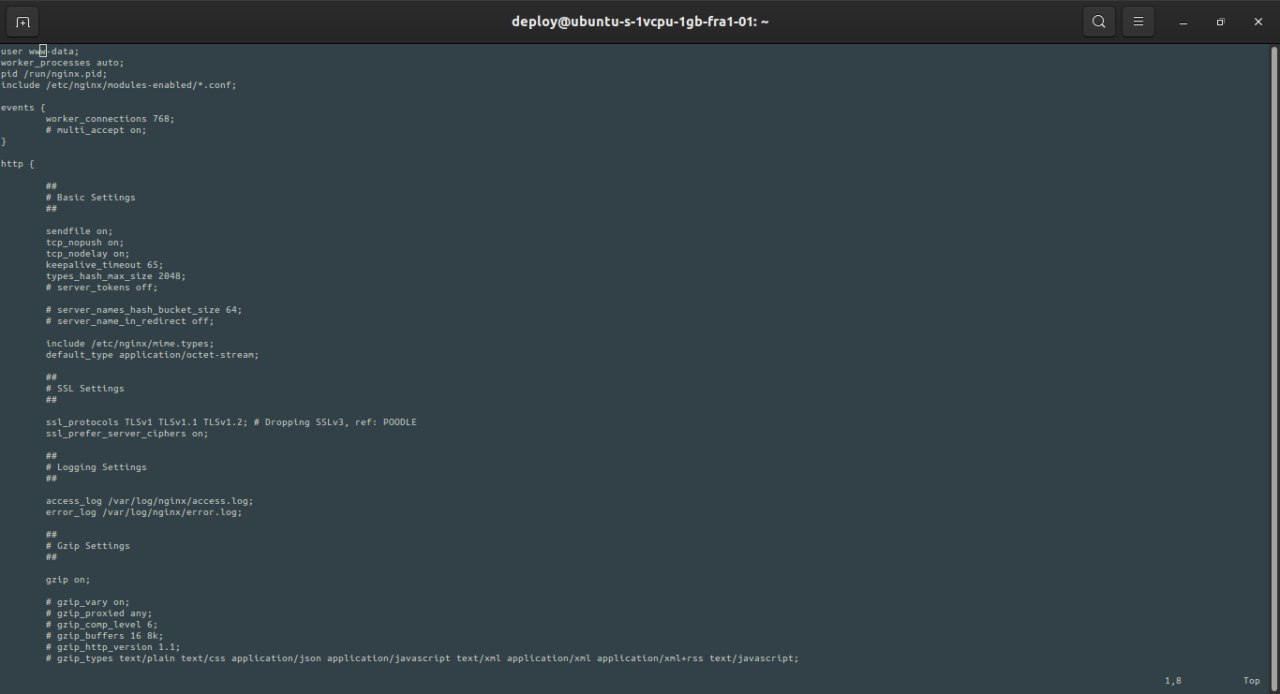Image resolution: width=1280 pixels, height=694 pixels.
Task: Click the 'error_log /var/log/nginx/error.log;' line
Action: [144, 512]
